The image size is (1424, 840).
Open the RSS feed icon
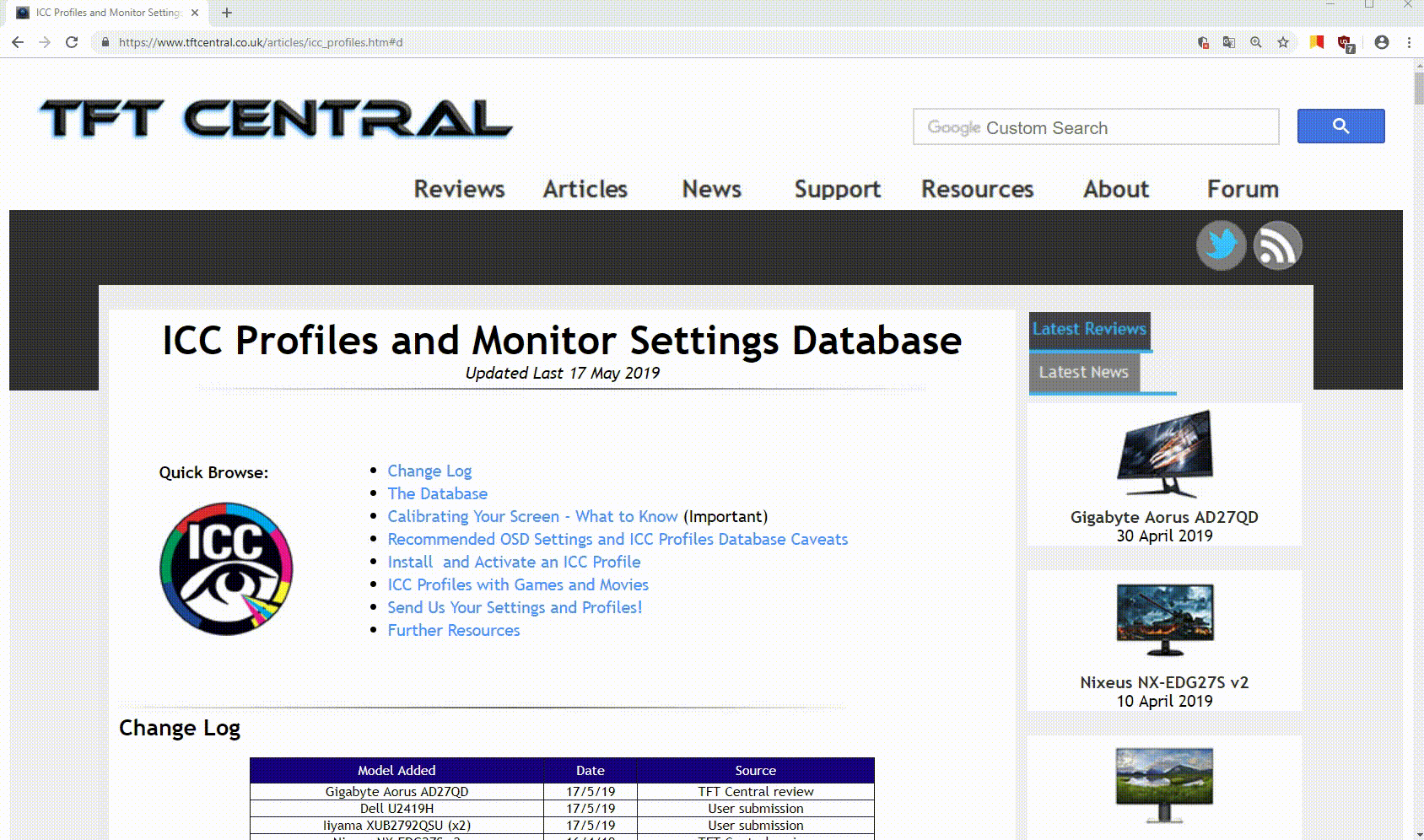click(1277, 245)
